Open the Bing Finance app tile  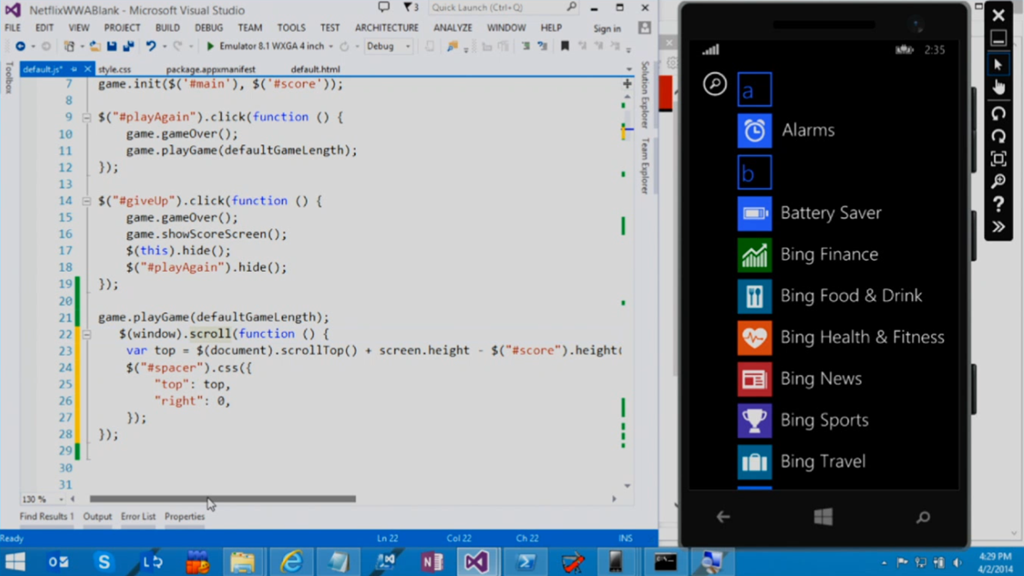[x=754, y=255]
